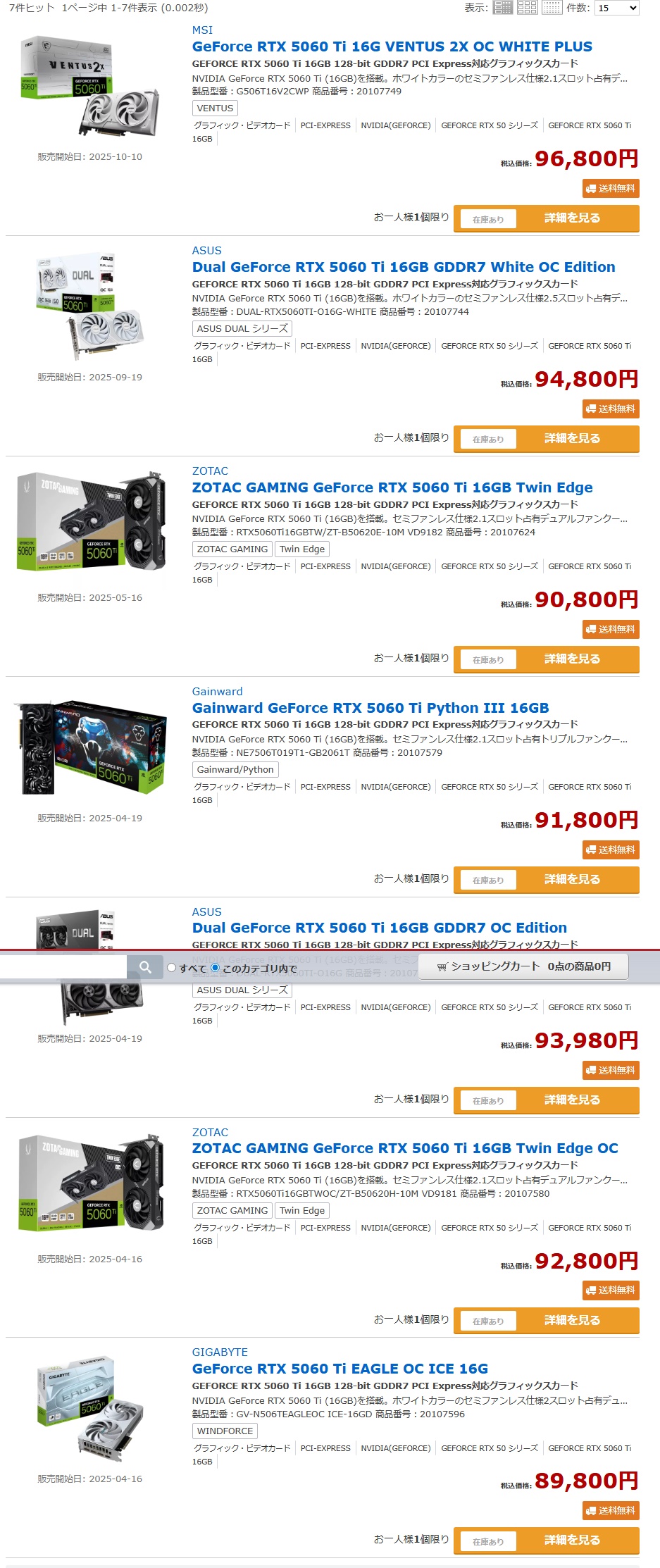Click the search text input field
The width and height of the screenshot is (660, 1568).
coord(63,967)
